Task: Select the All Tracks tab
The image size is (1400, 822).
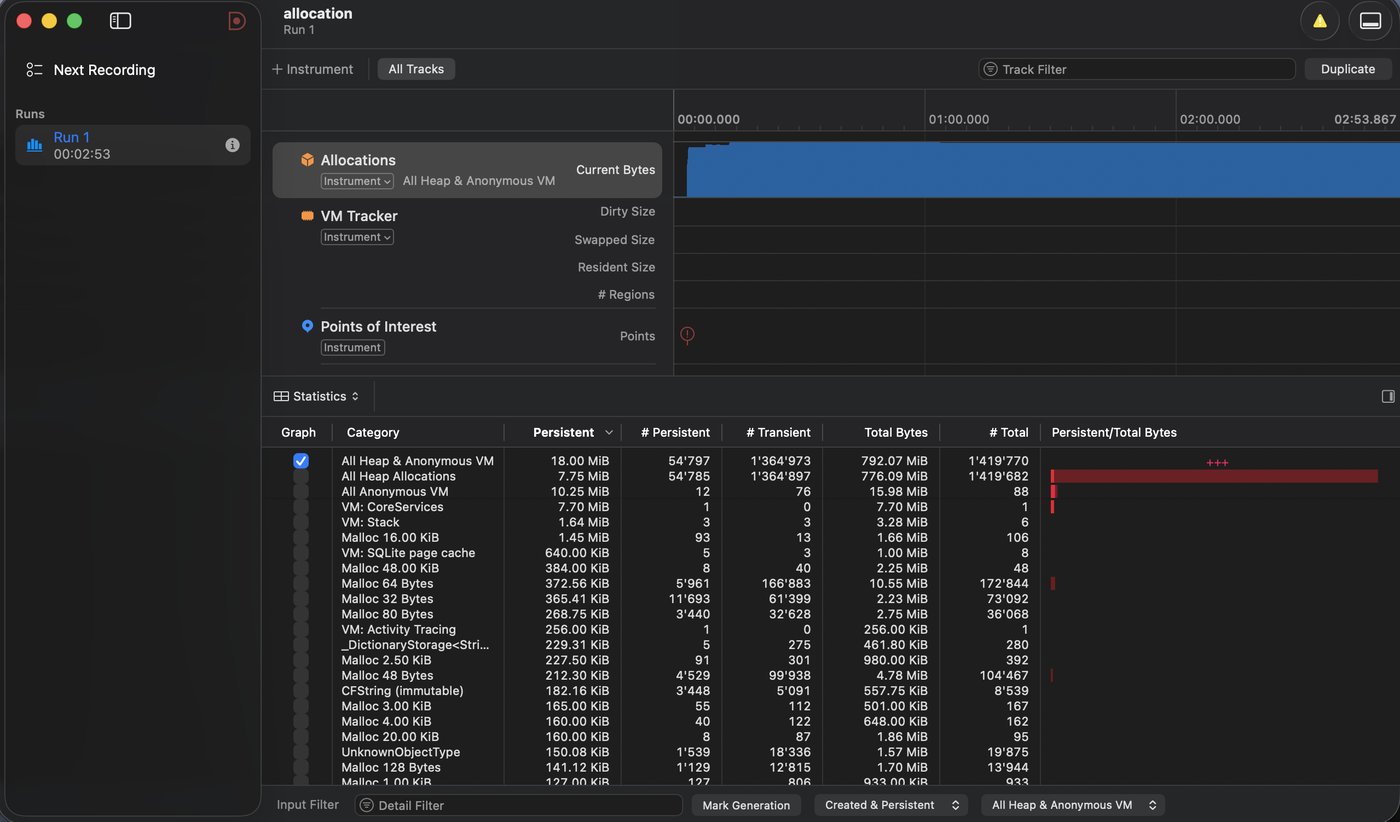Action: [x=416, y=69]
